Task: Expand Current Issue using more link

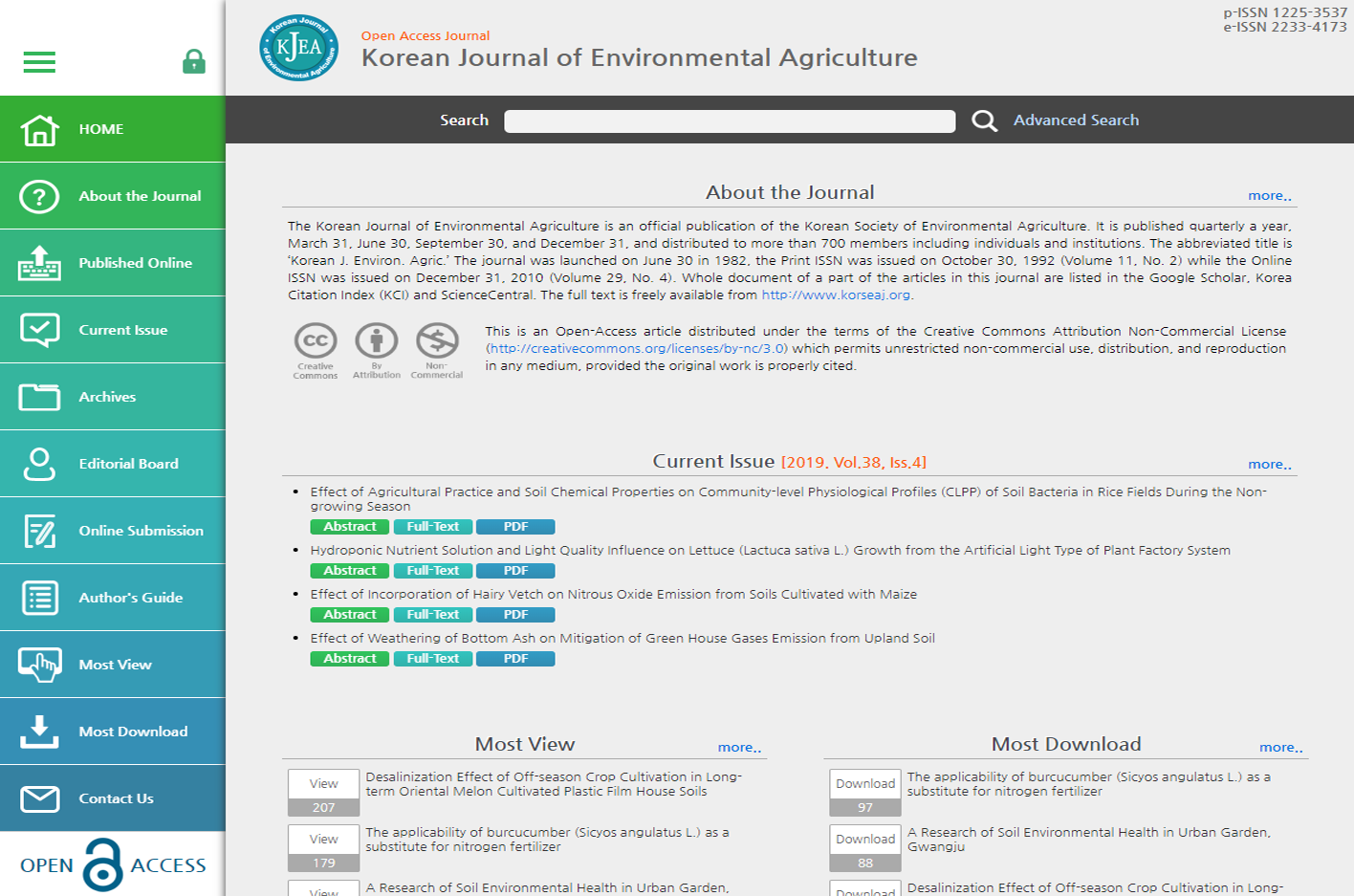Action: [1269, 465]
